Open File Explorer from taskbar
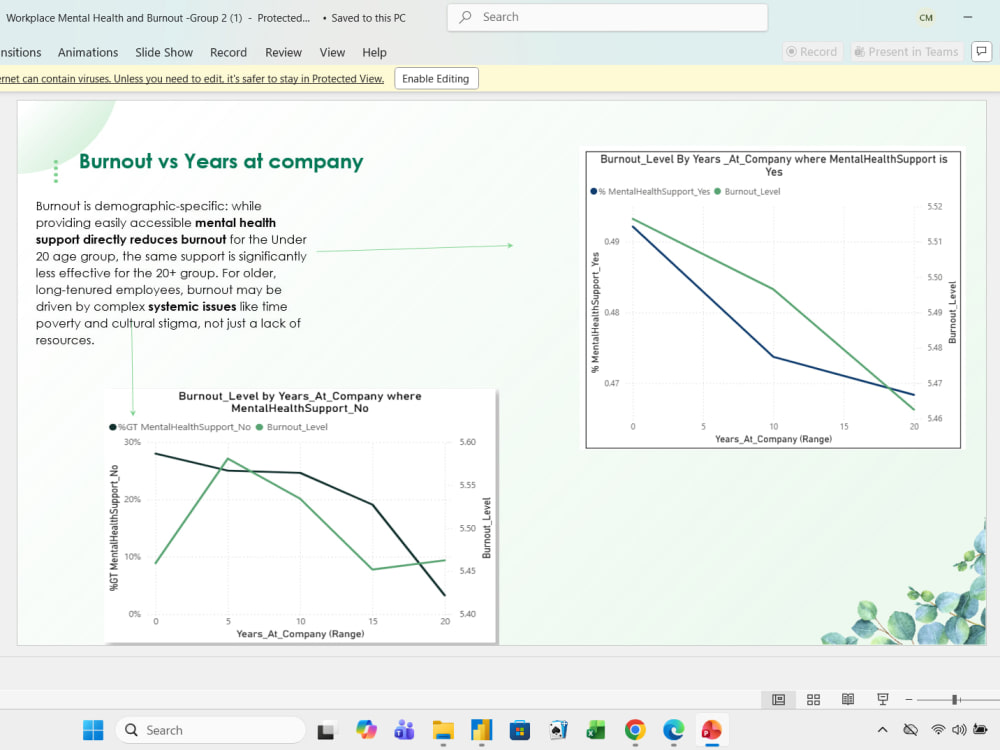The width and height of the screenshot is (1000, 750). pos(443,730)
